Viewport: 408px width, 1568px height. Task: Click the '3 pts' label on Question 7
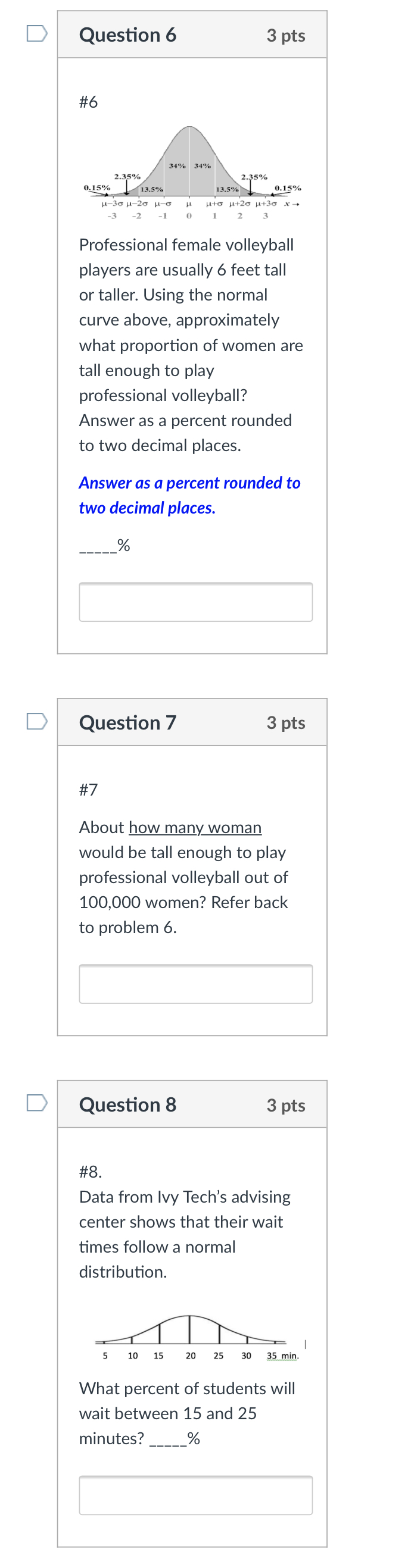pyautogui.click(x=286, y=723)
